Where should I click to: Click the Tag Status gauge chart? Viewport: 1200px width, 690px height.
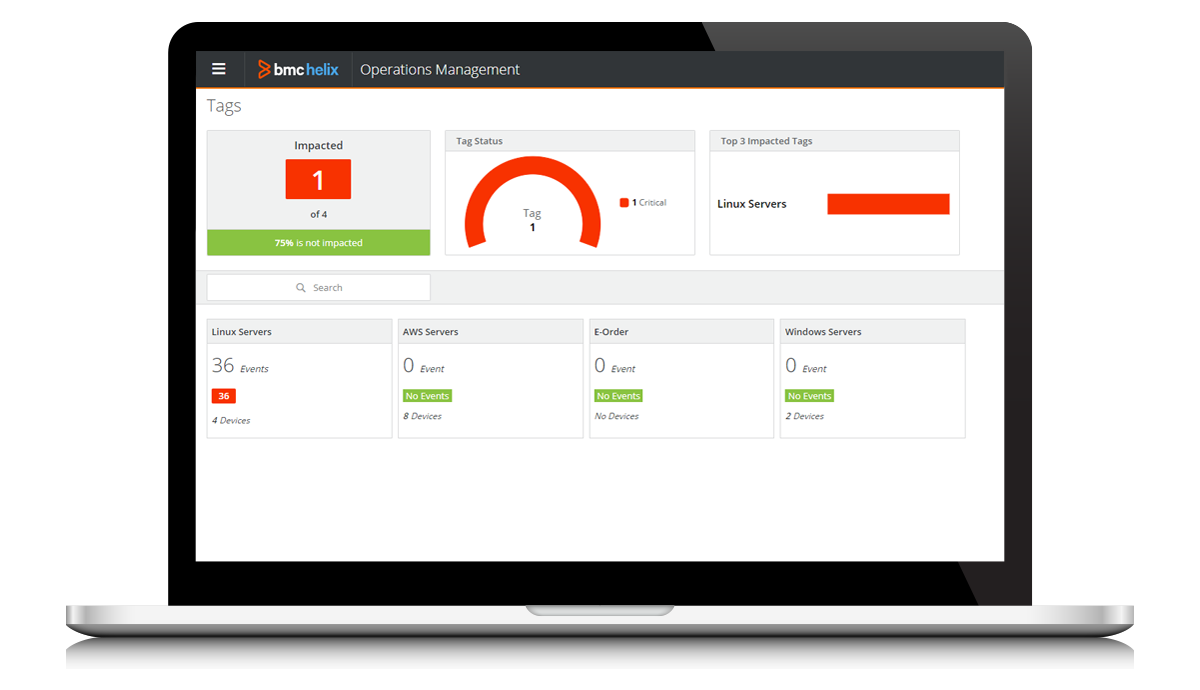click(532, 200)
